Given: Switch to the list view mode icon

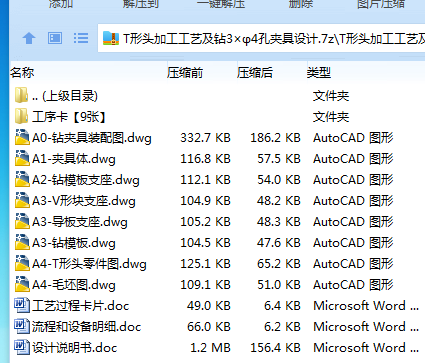Looking at the screenshot, I should click(81, 38).
